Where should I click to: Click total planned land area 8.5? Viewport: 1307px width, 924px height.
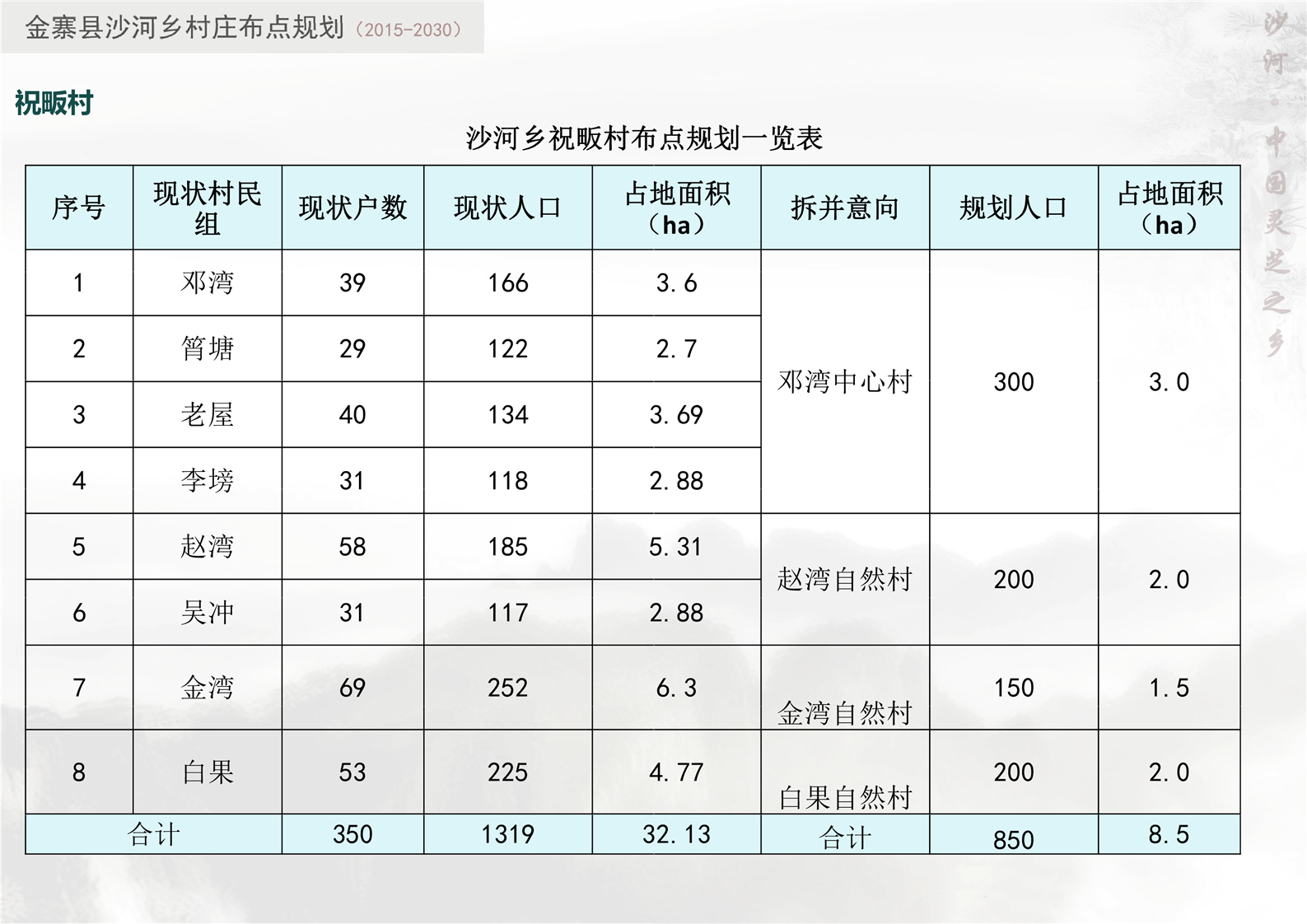1169,834
